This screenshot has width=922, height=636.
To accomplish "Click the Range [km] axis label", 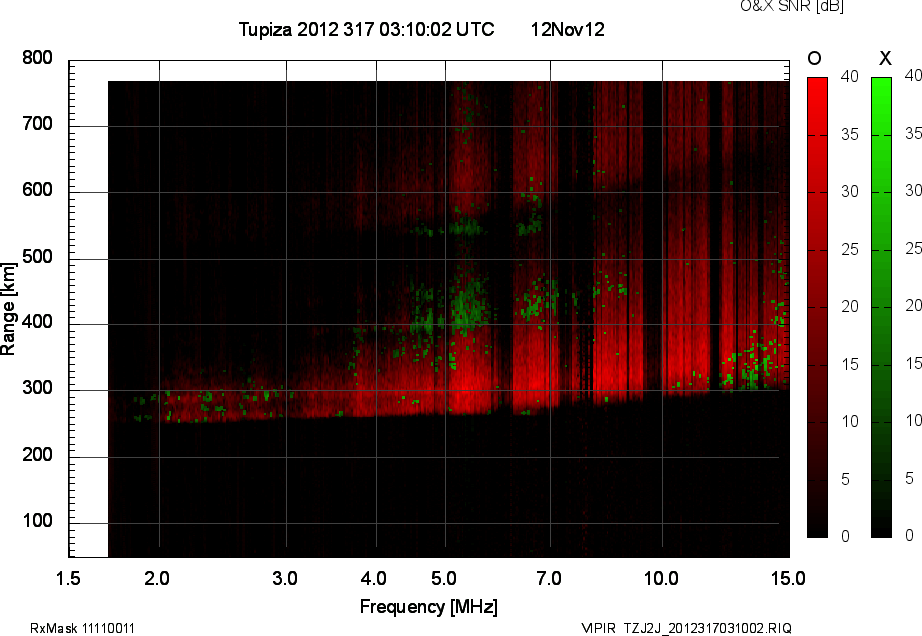I will click(x=9, y=307).
